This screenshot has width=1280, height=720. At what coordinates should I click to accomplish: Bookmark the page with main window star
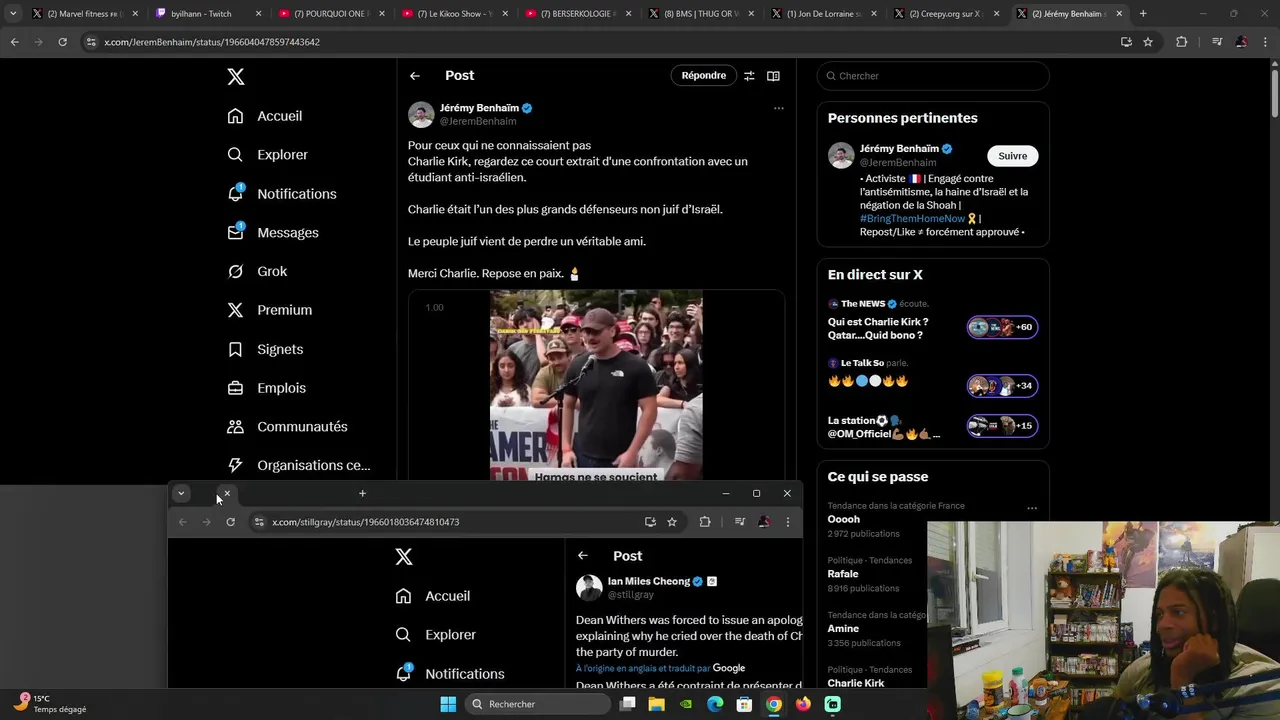click(x=1148, y=42)
